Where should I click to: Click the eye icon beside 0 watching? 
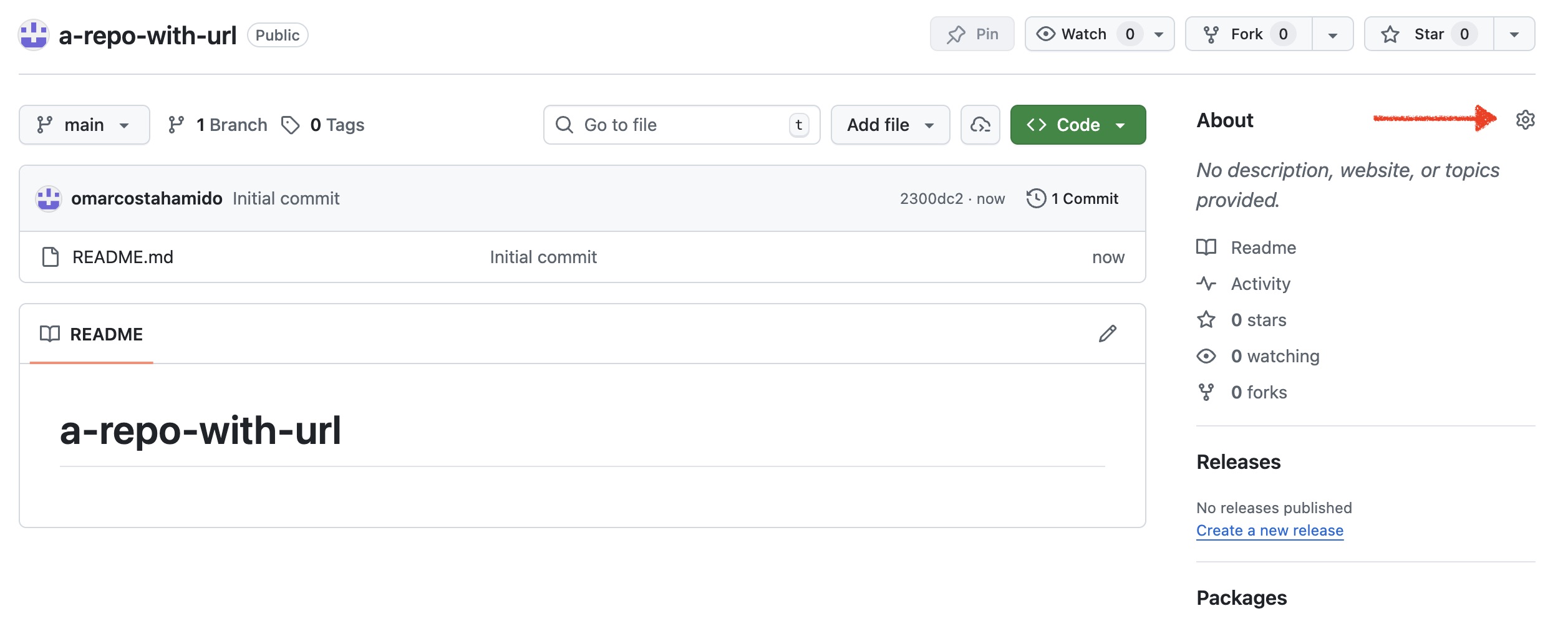pyautogui.click(x=1206, y=356)
